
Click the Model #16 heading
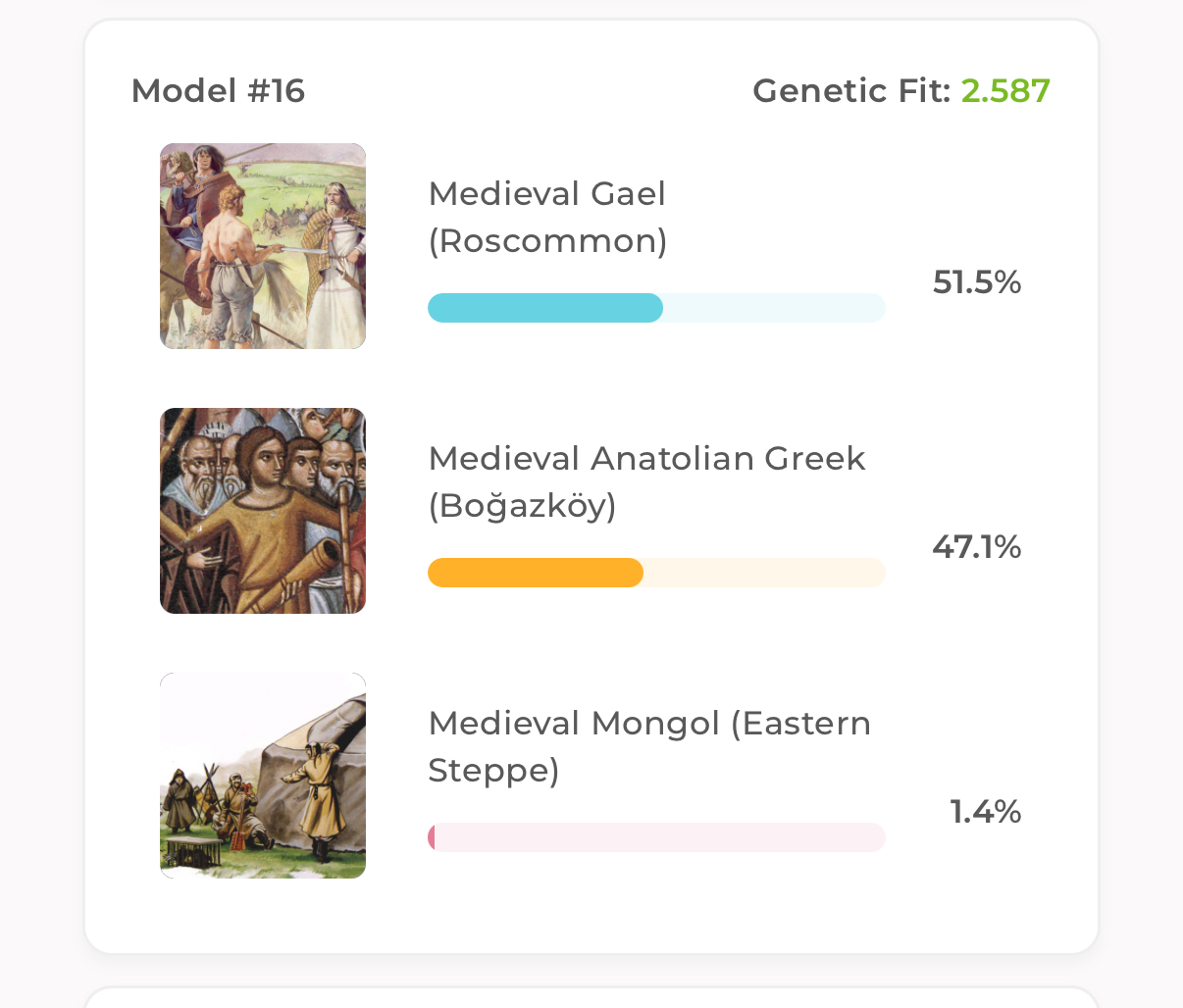tap(218, 91)
